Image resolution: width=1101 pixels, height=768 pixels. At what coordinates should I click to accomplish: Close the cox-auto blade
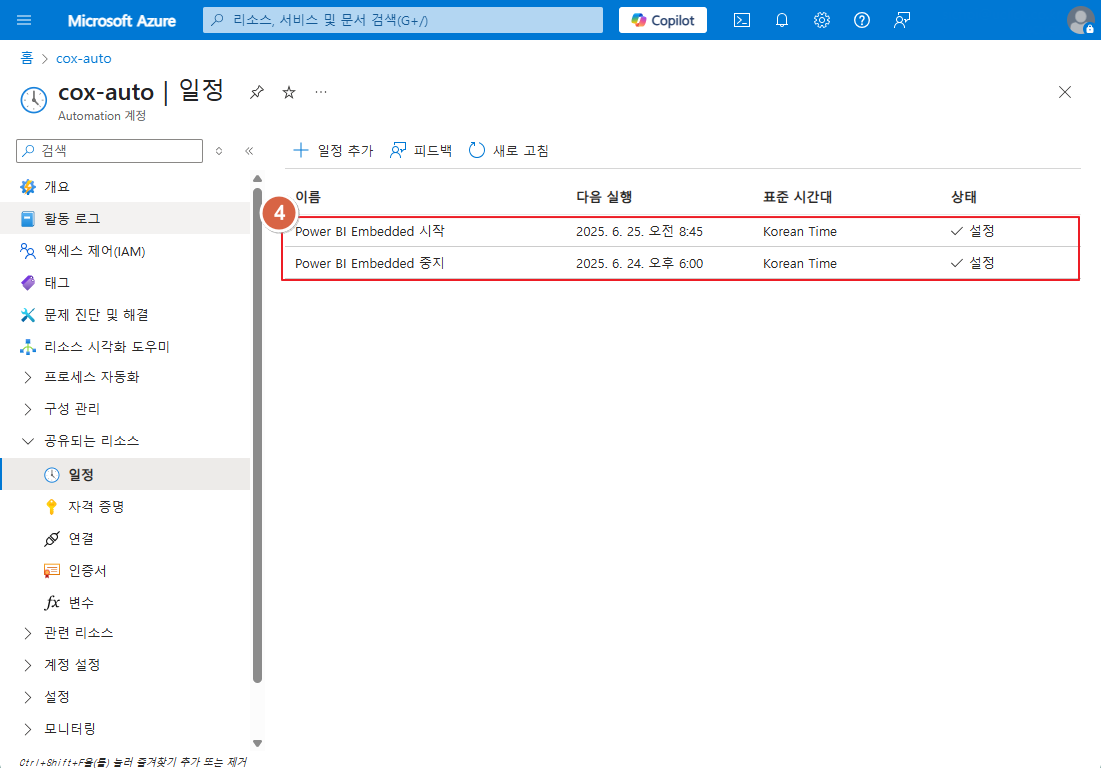pos(1064,92)
